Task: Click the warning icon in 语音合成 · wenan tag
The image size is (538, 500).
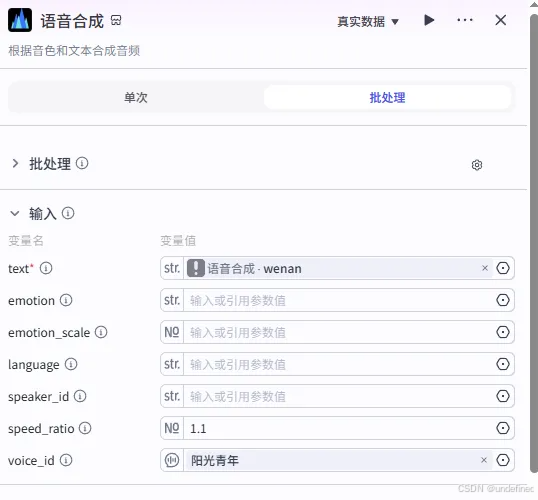Action: click(x=196, y=268)
